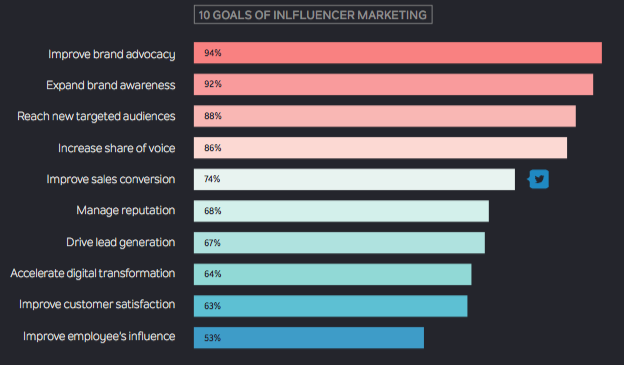Select the 74% Improve sales conversion bar
Viewport: 624px width, 365px height.
354,179
